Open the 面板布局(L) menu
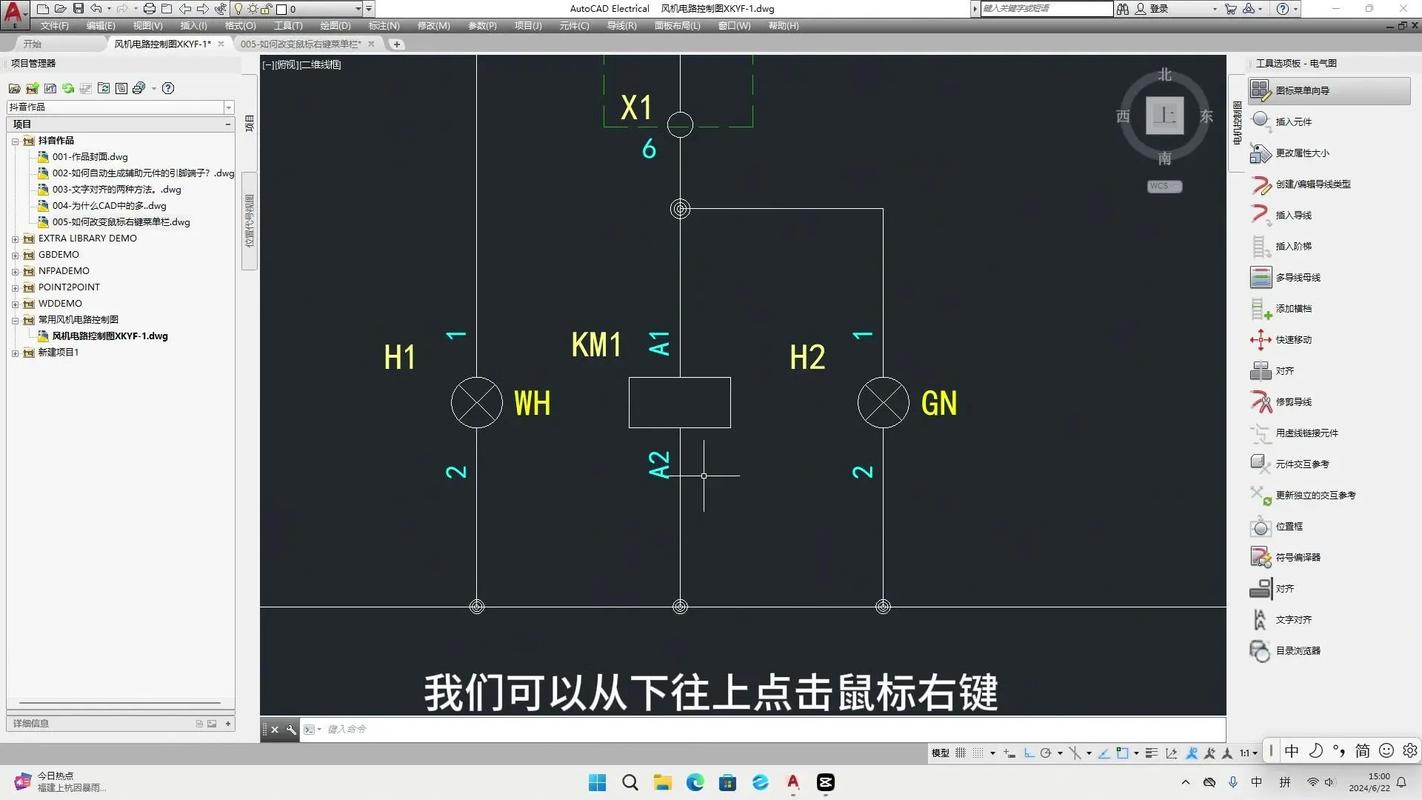This screenshot has width=1422, height=800. pyautogui.click(x=677, y=26)
